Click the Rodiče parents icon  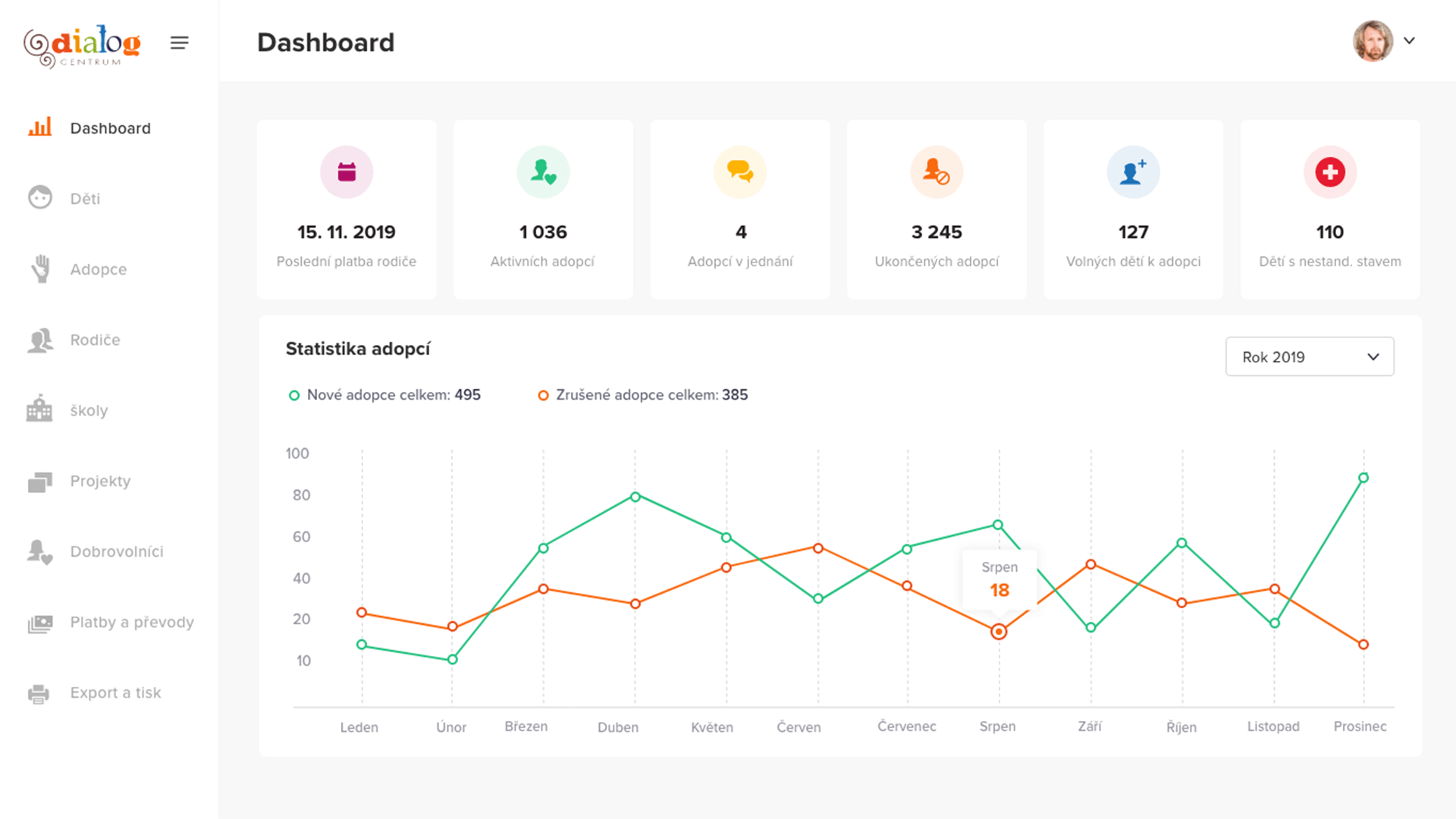(x=40, y=340)
